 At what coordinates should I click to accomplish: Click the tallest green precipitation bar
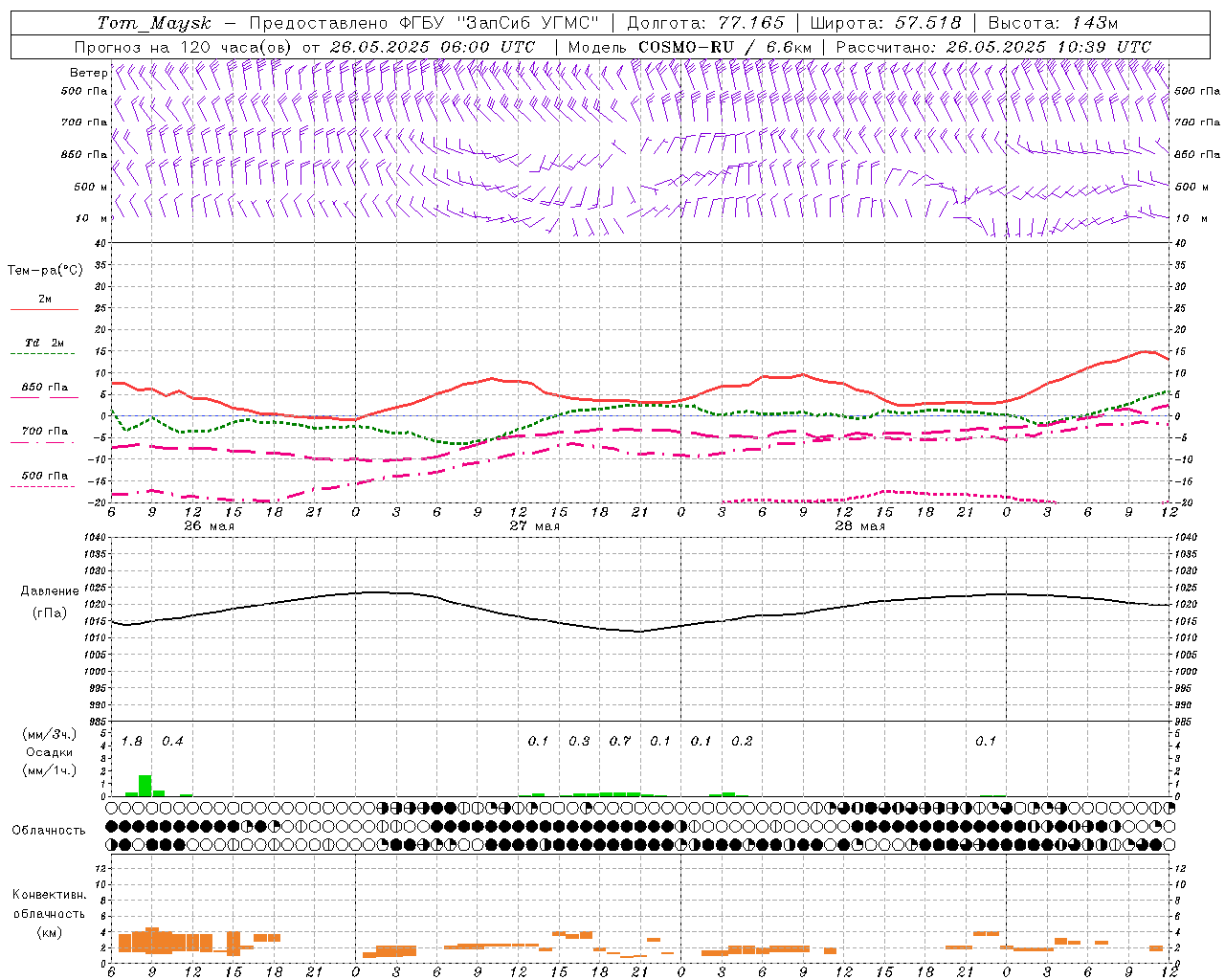pos(145,786)
